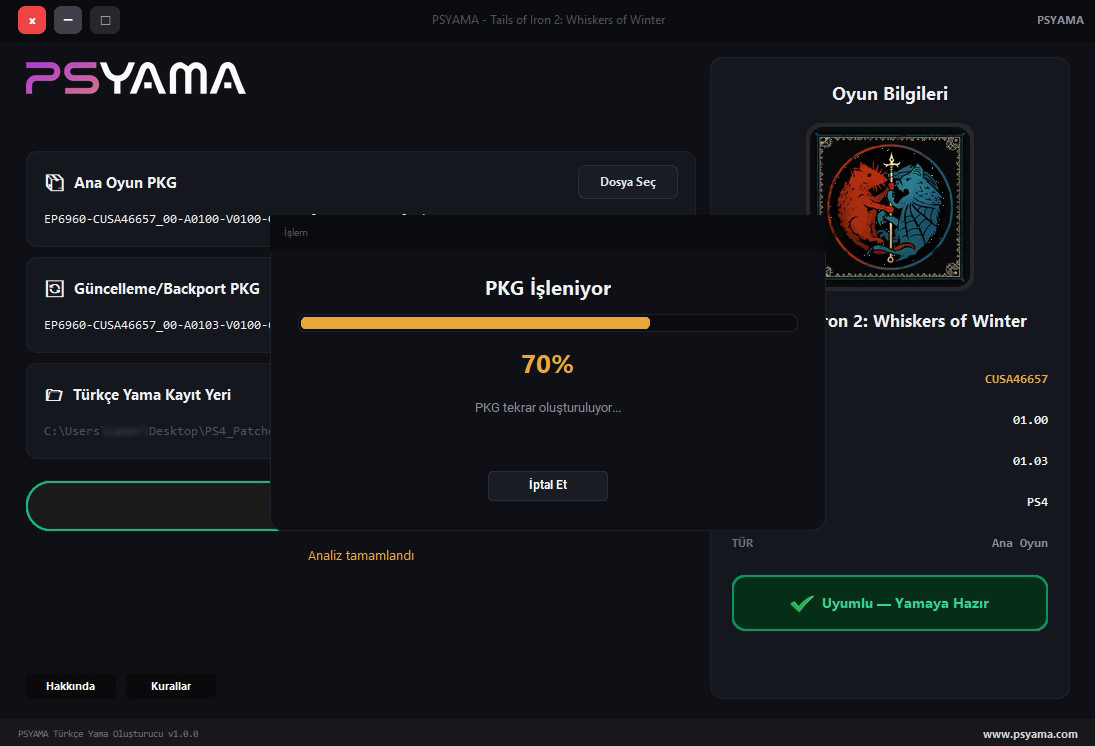Click the 'PKG İşleniyor' dialog heading
Viewport: 1095px width, 746px height.
tap(548, 288)
